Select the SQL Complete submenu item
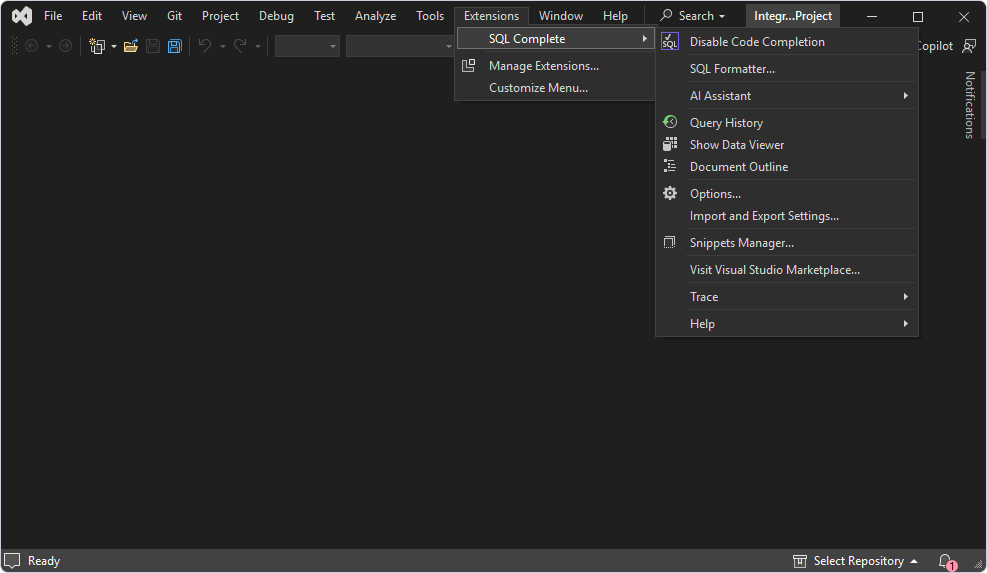 pos(556,38)
